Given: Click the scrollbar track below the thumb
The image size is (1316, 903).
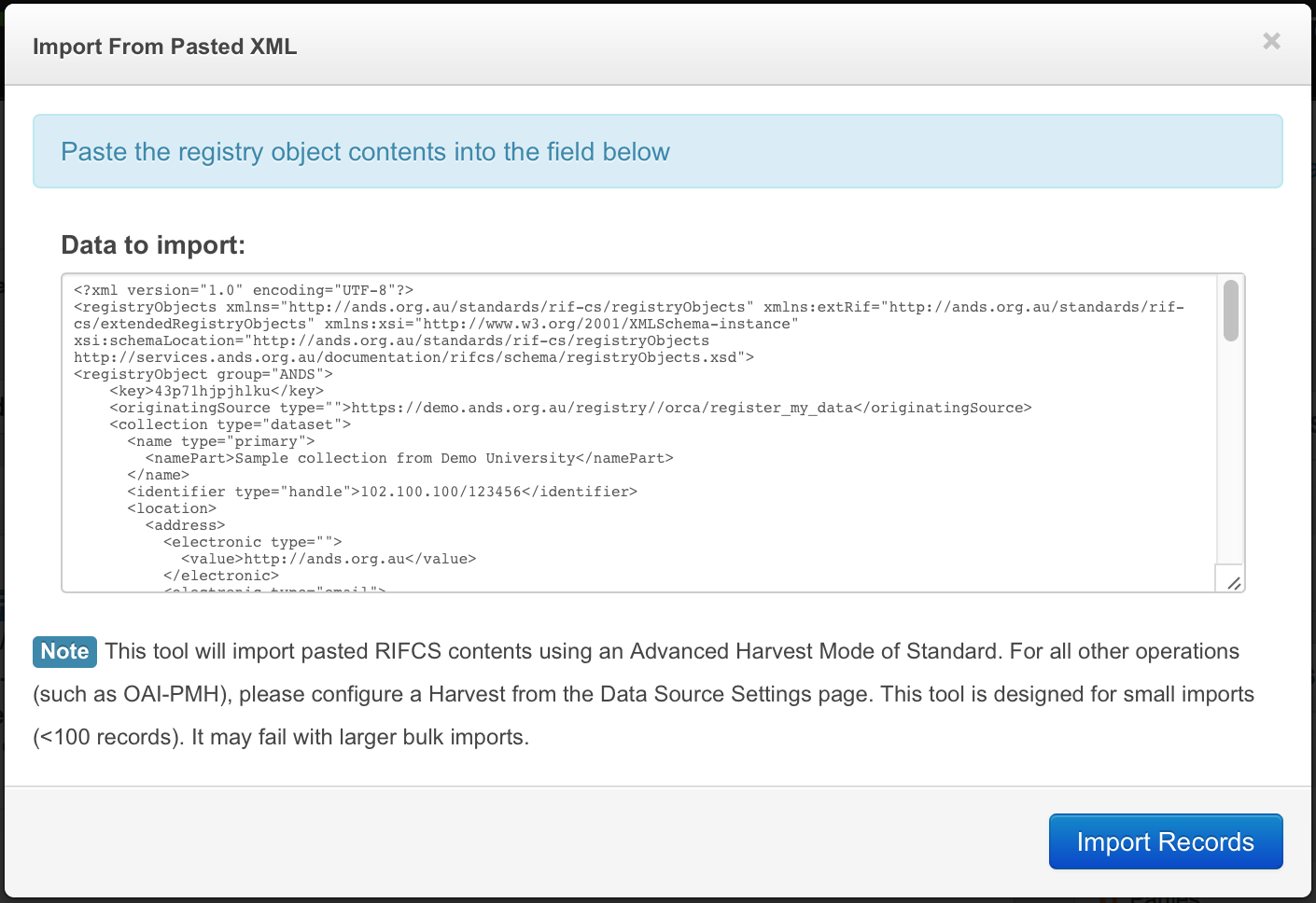Looking at the screenshot, I should pos(1231,448).
